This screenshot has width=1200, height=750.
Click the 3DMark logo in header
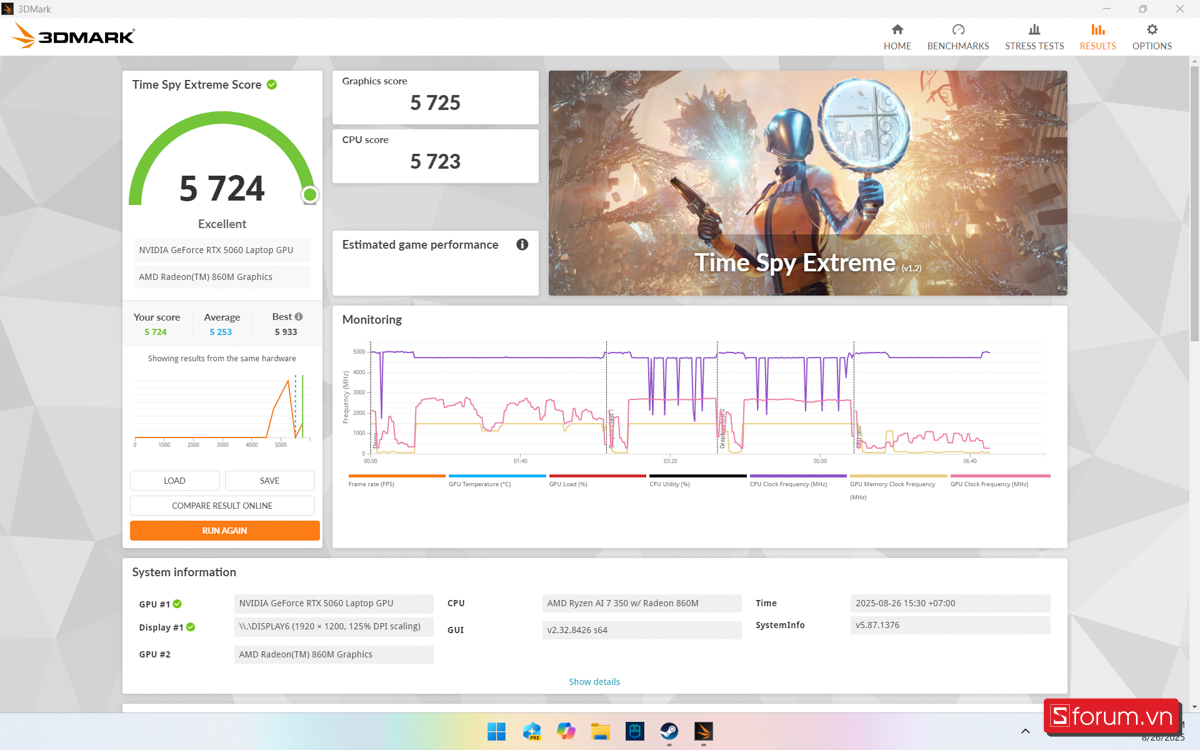[x=73, y=36]
